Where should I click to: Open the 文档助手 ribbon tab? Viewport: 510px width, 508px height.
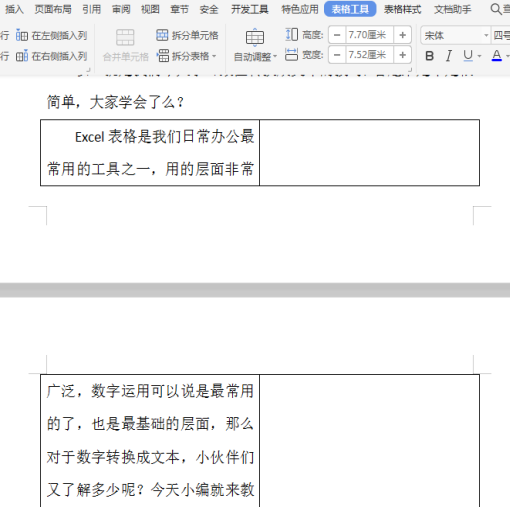pyautogui.click(x=453, y=9)
